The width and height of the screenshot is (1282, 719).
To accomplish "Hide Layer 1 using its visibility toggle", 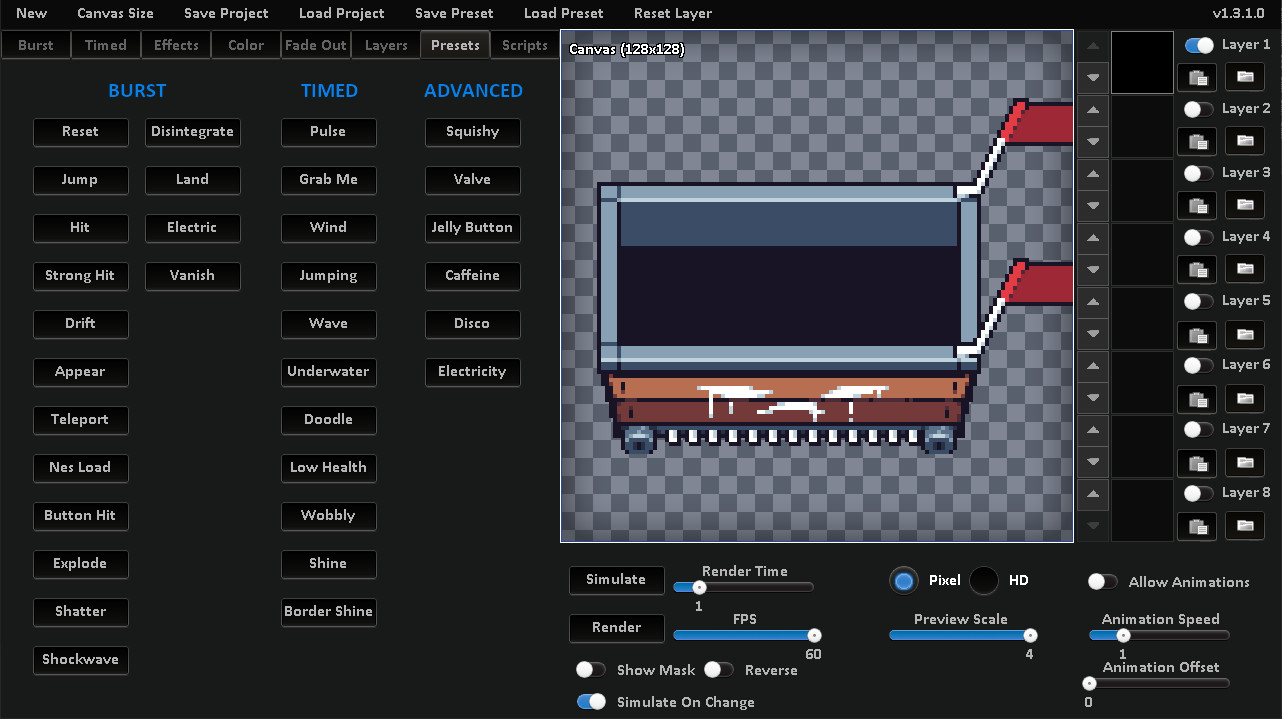I will click(x=1199, y=44).
